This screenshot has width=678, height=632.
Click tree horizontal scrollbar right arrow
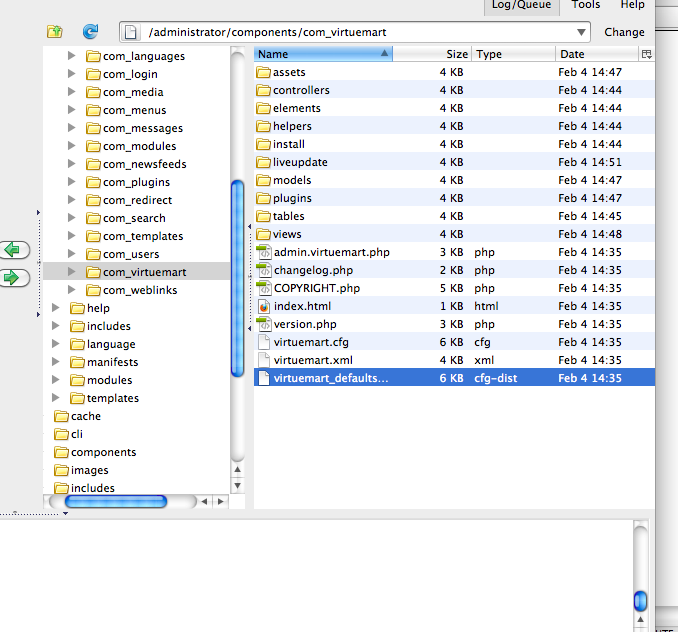[221, 501]
